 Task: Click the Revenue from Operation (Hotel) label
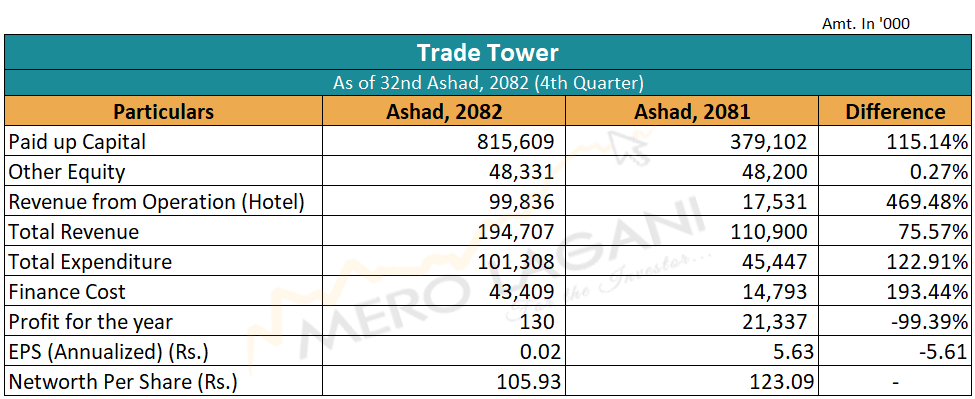click(156, 202)
